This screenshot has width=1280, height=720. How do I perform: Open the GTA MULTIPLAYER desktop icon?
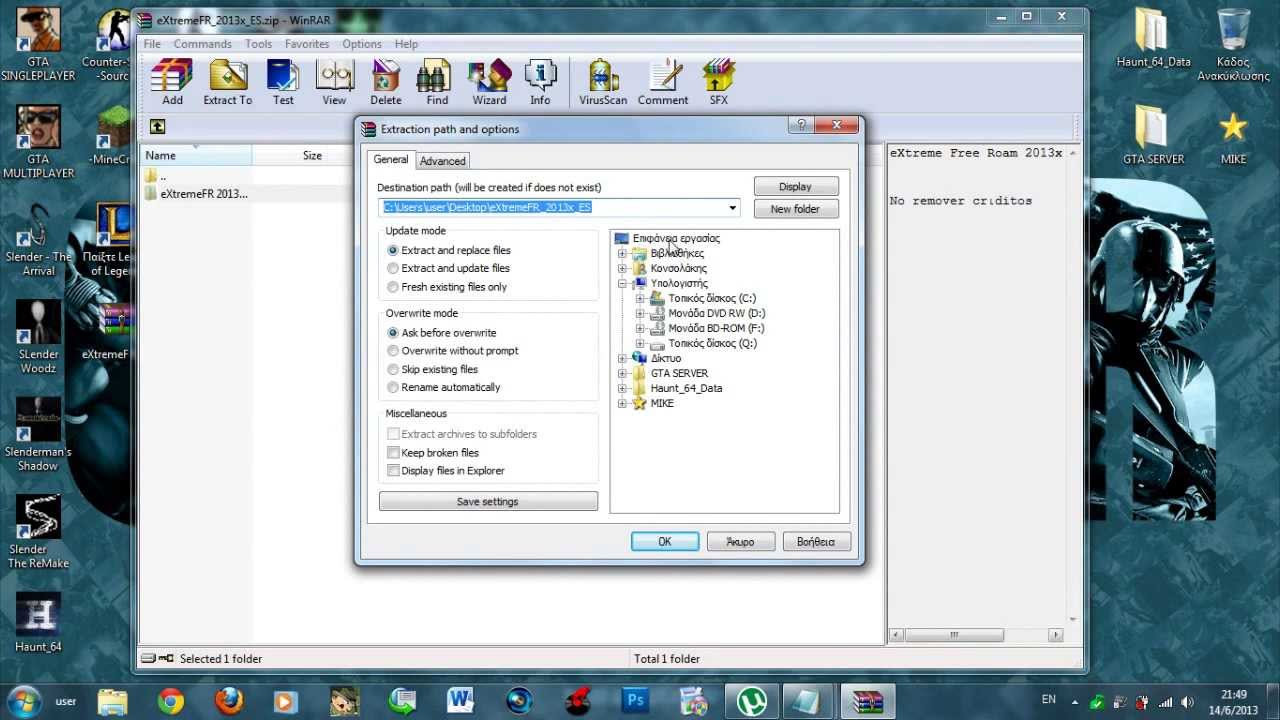point(38,142)
